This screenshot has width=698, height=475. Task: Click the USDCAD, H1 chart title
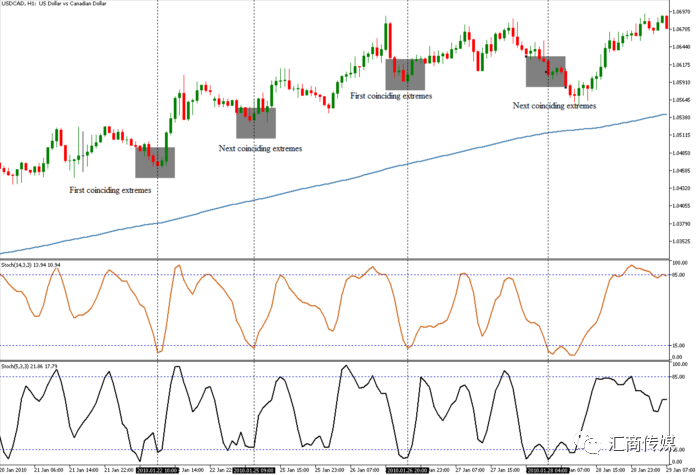(x=53, y=3)
